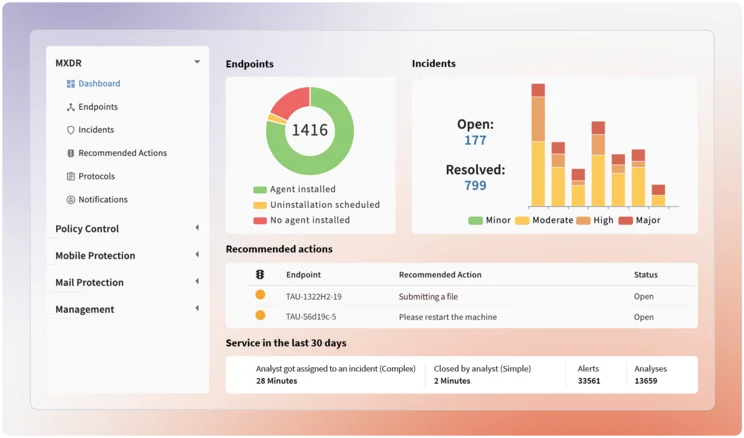Screen dimensions: 744x438
Task: Click the Notifications bell icon
Action: 71,200
